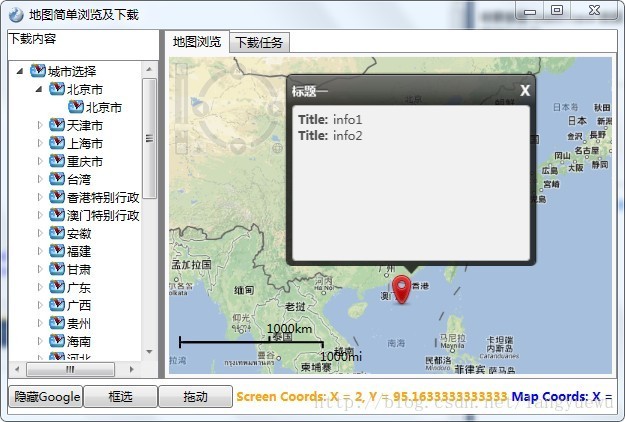625x422 pixels.
Task: Click the 安徽 node icon
Action: tap(57, 233)
